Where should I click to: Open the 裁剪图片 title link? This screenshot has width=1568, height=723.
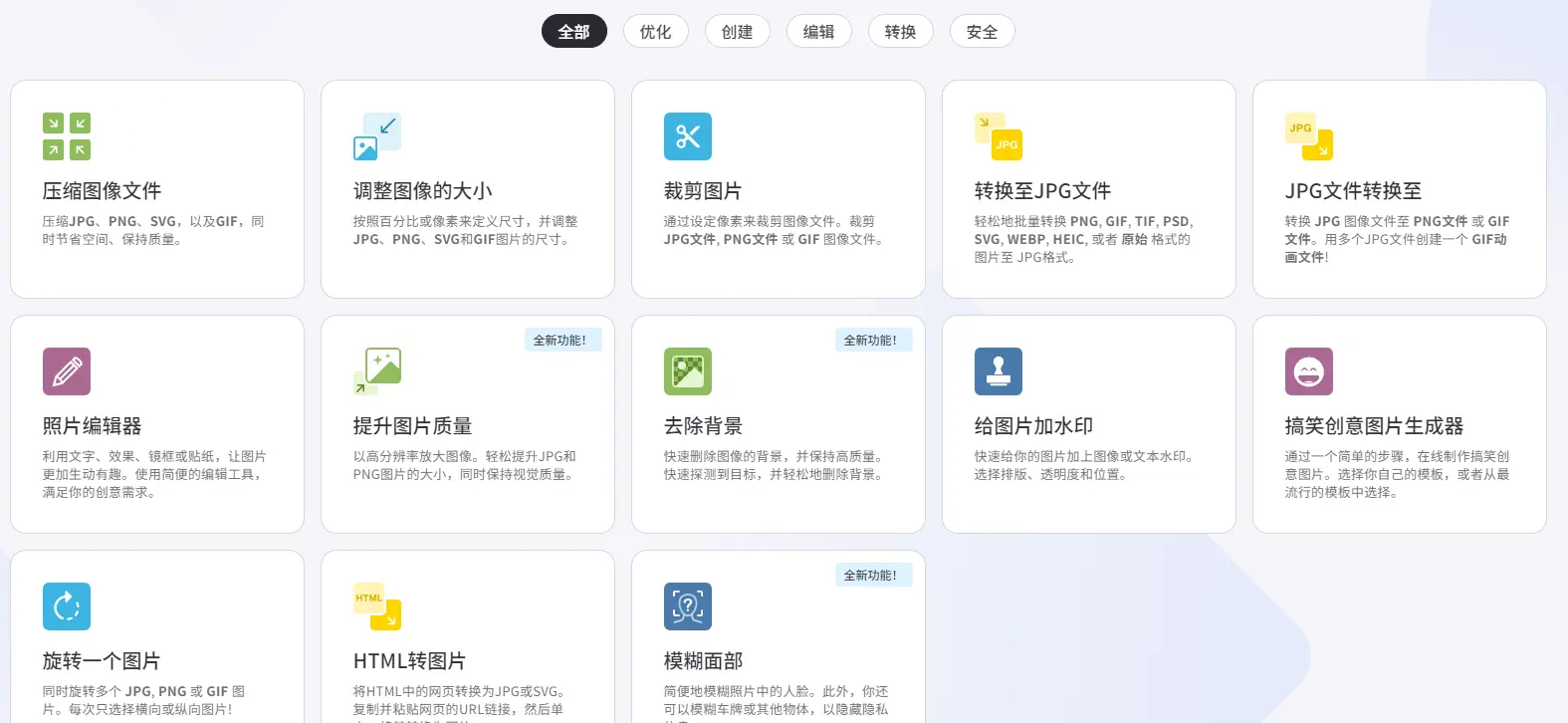pos(703,191)
